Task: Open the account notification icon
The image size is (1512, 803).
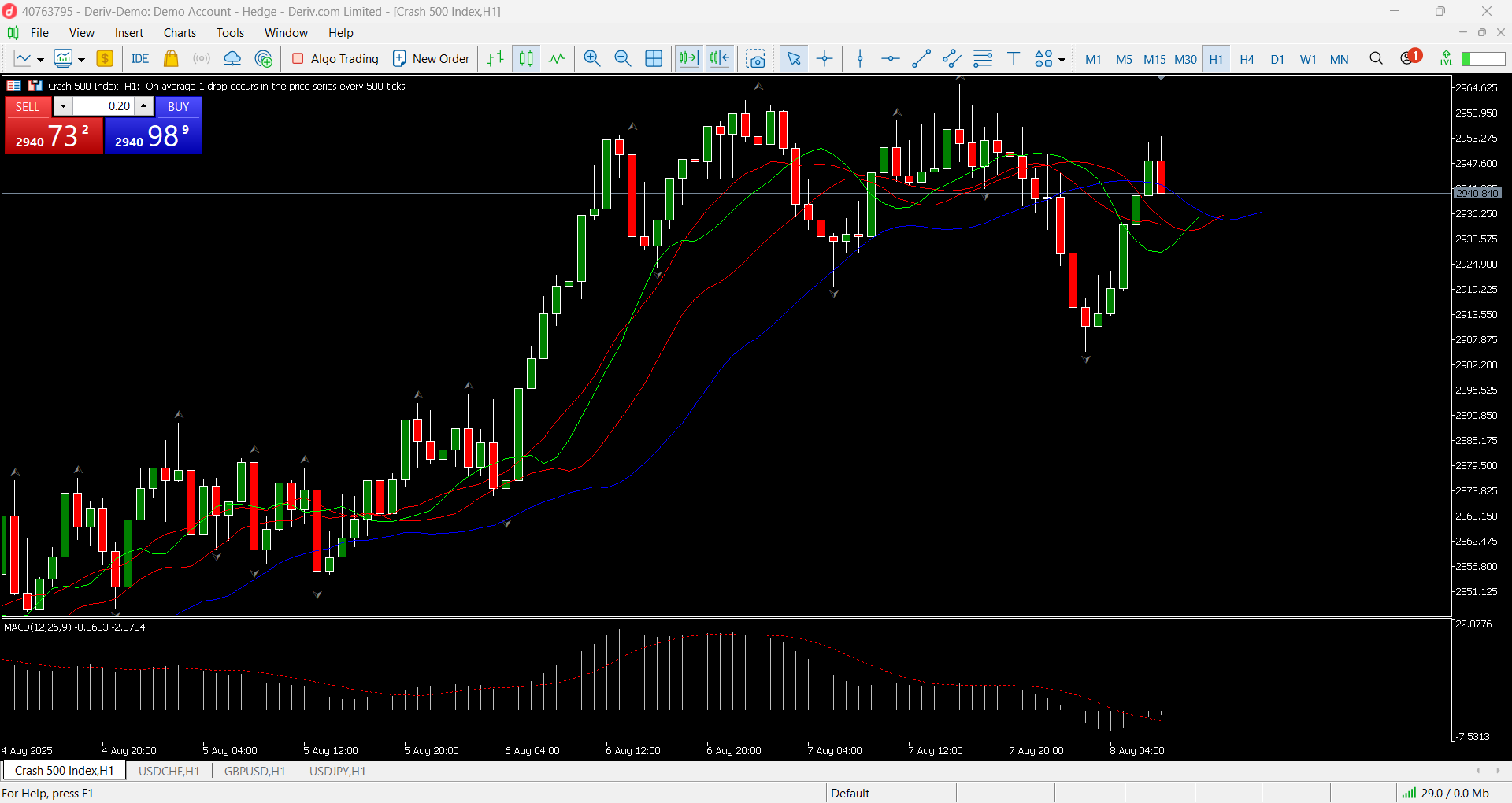Action: (1410, 57)
